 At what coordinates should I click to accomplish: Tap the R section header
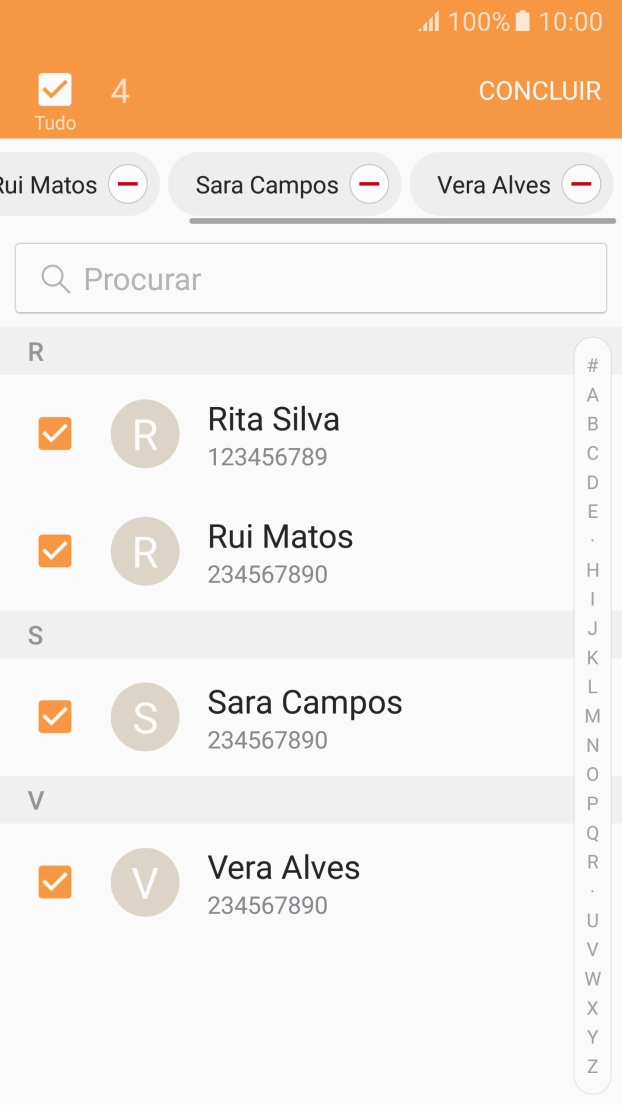[35, 352]
